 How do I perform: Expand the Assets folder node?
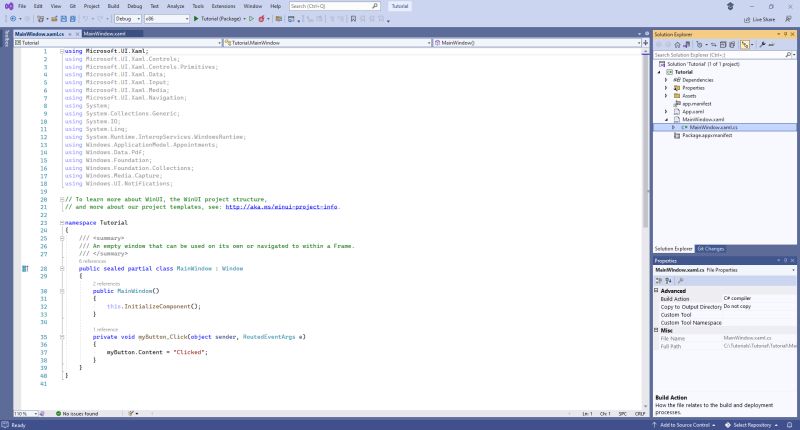coord(666,96)
